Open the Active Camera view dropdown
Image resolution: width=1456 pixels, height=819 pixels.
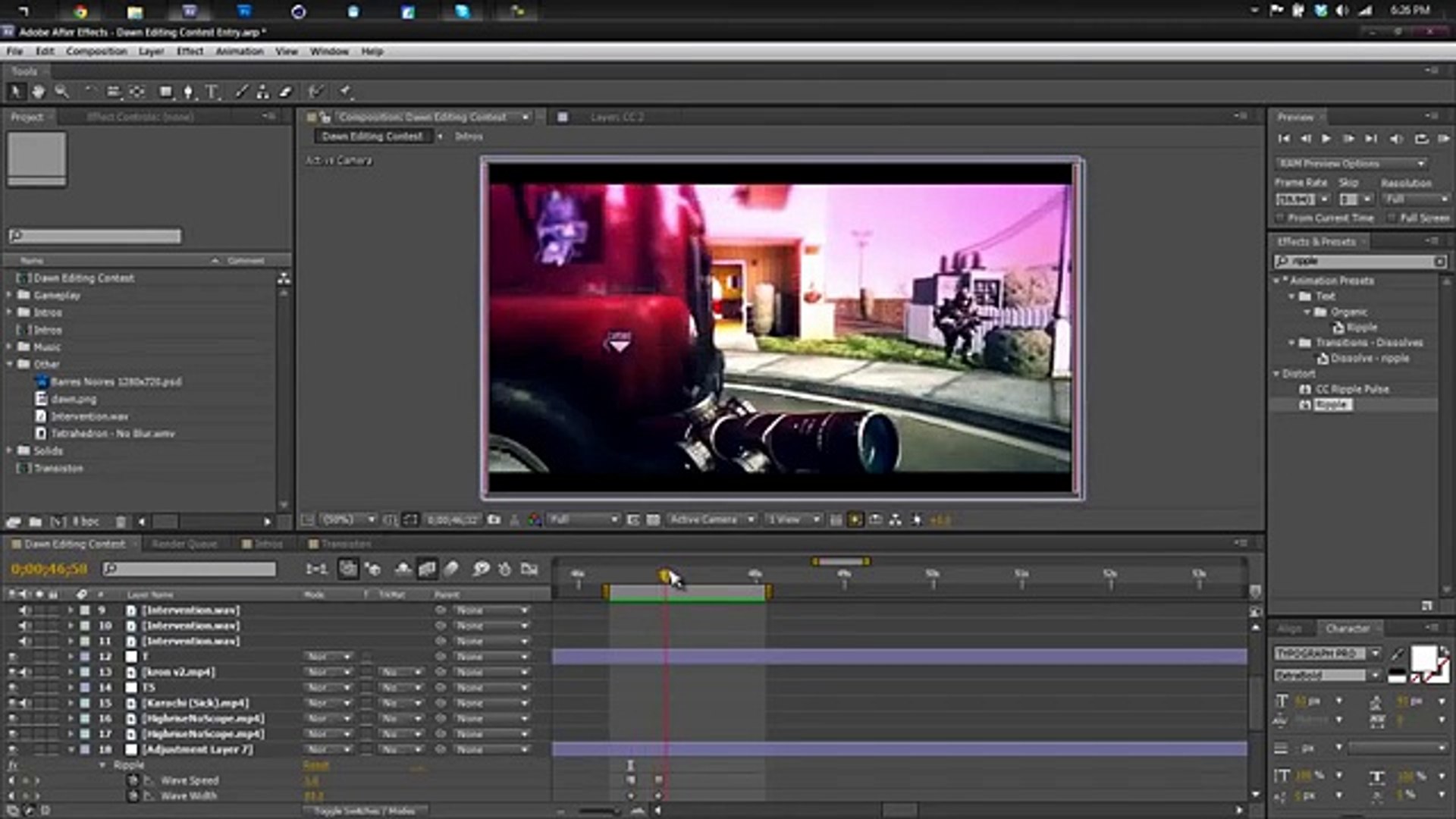click(x=749, y=519)
